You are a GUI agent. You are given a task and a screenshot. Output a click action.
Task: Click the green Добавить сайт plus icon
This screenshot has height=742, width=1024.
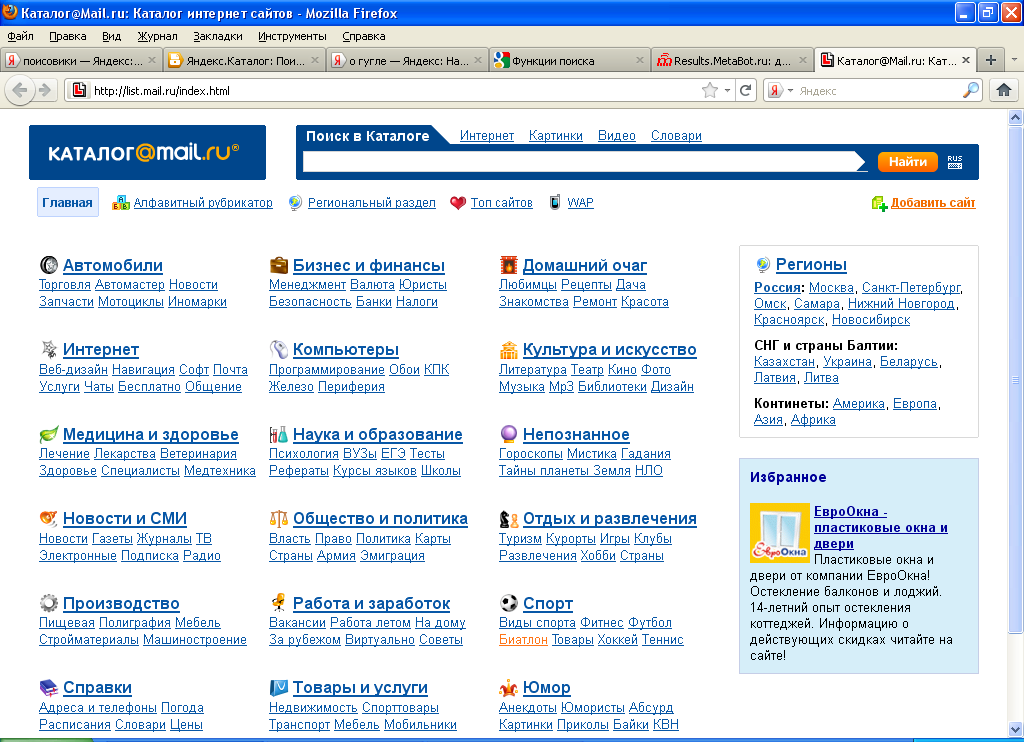879,204
